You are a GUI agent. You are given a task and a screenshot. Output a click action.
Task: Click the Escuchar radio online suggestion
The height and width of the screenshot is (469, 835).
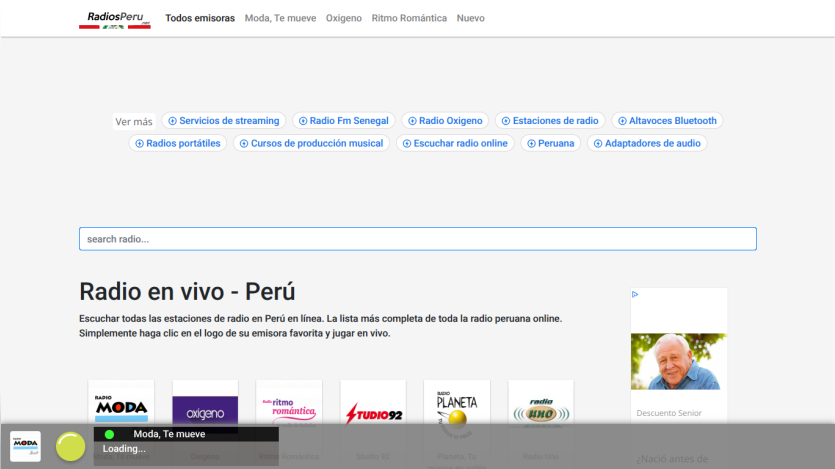click(455, 143)
